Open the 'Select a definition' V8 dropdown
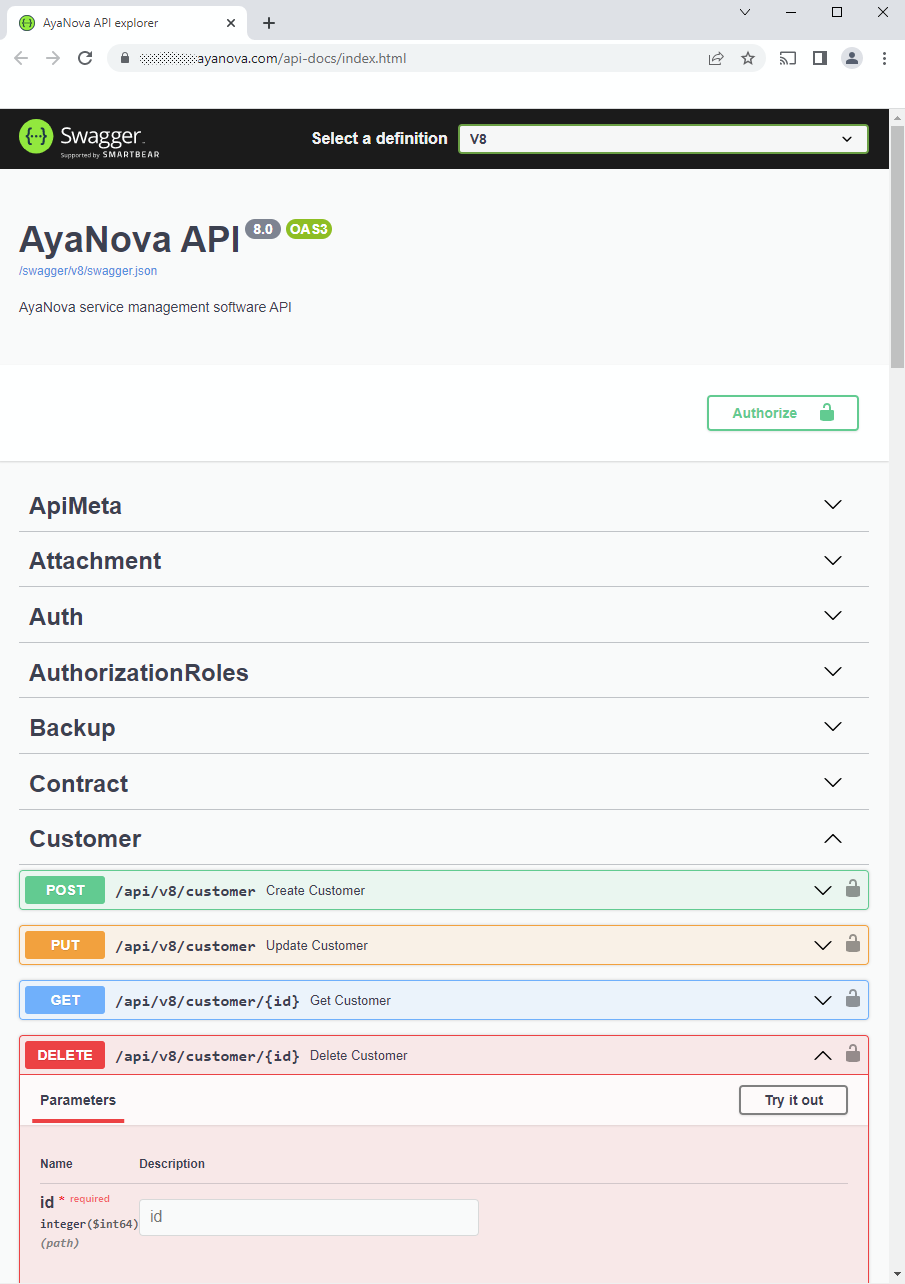905x1284 pixels. 662,138
